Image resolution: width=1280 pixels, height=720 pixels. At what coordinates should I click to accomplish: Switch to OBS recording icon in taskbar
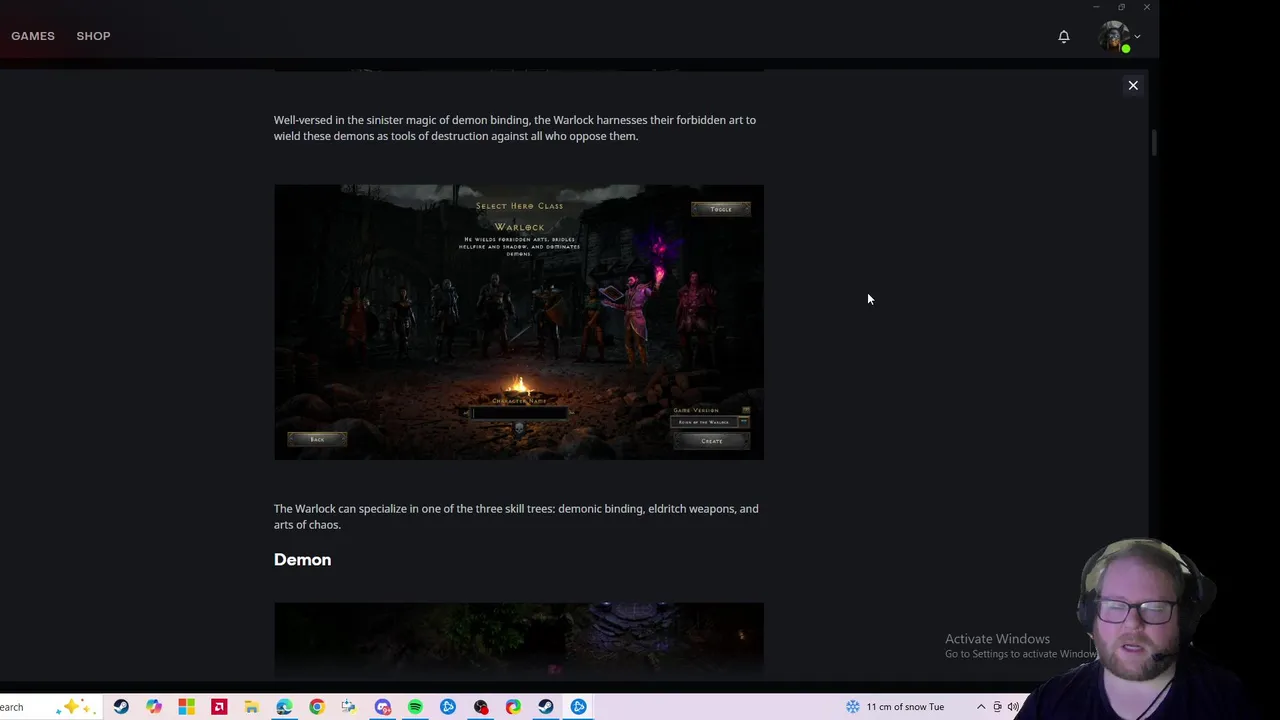(481, 707)
